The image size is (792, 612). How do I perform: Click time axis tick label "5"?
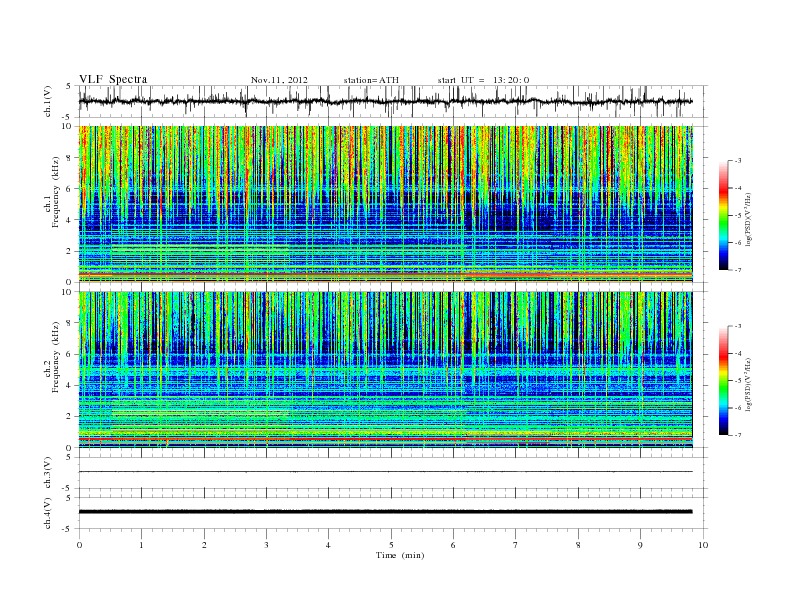click(x=391, y=545)
